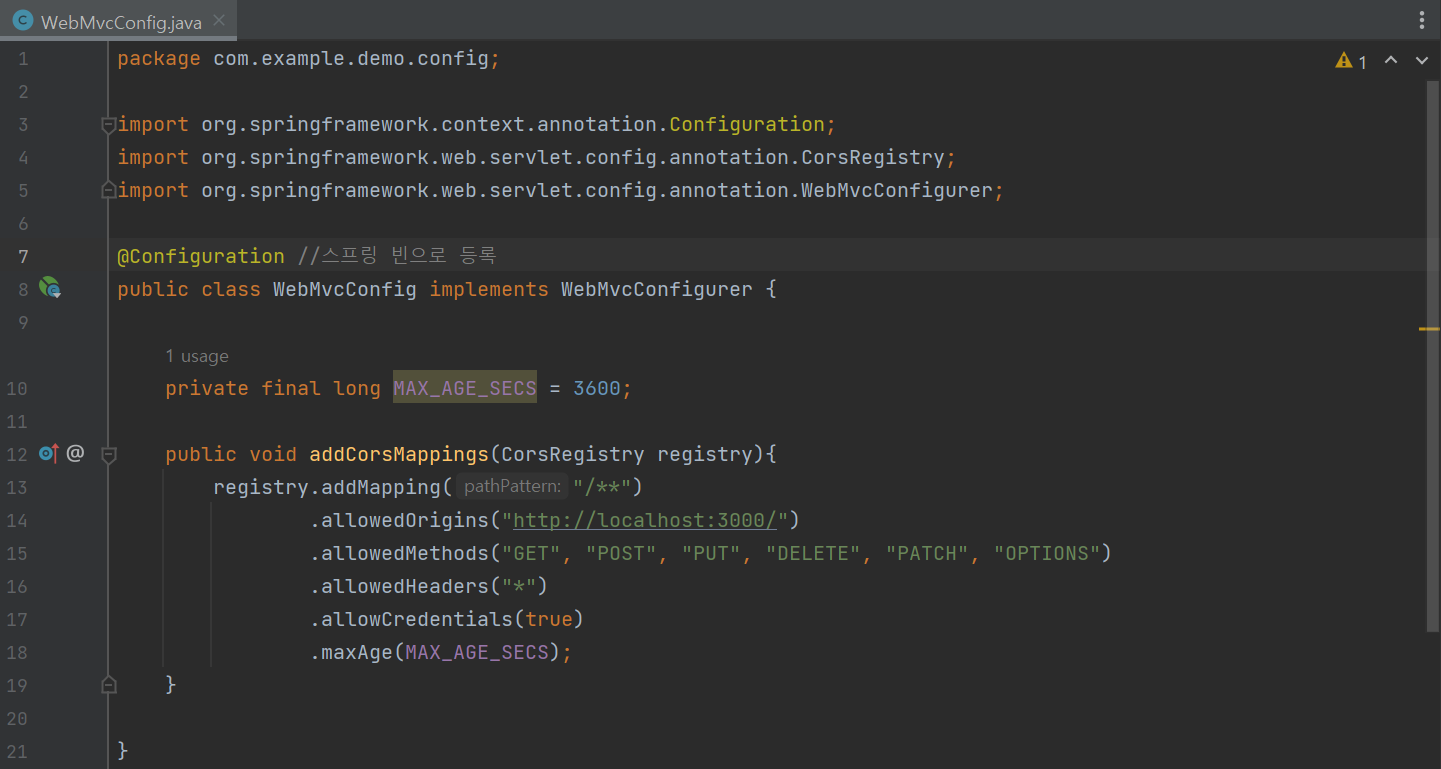Click the .allowedHeaders("*") call
Screen dimensions: 1441x769
(429, 586)
